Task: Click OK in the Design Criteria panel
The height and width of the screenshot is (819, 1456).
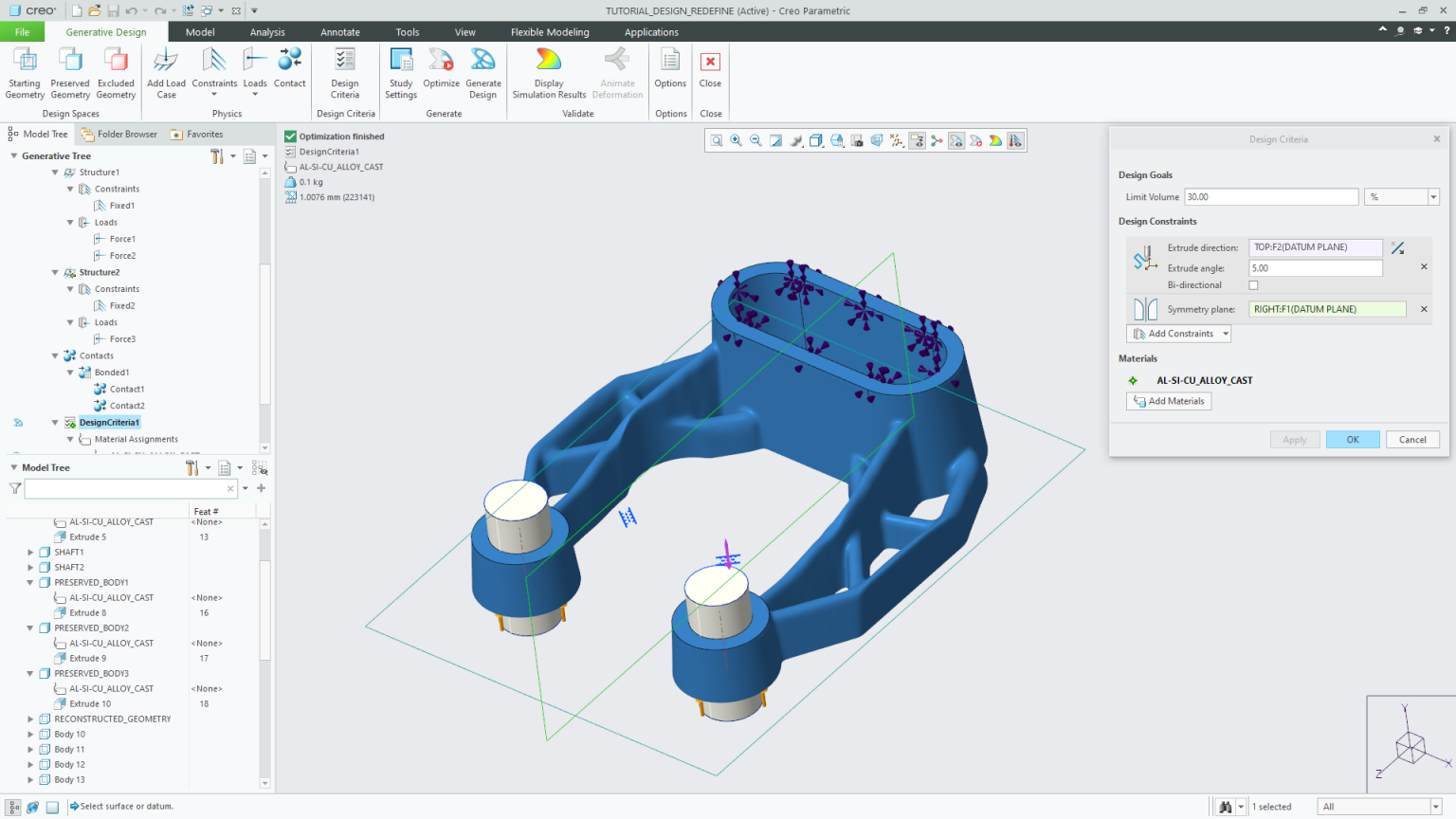Action: 1353,439
